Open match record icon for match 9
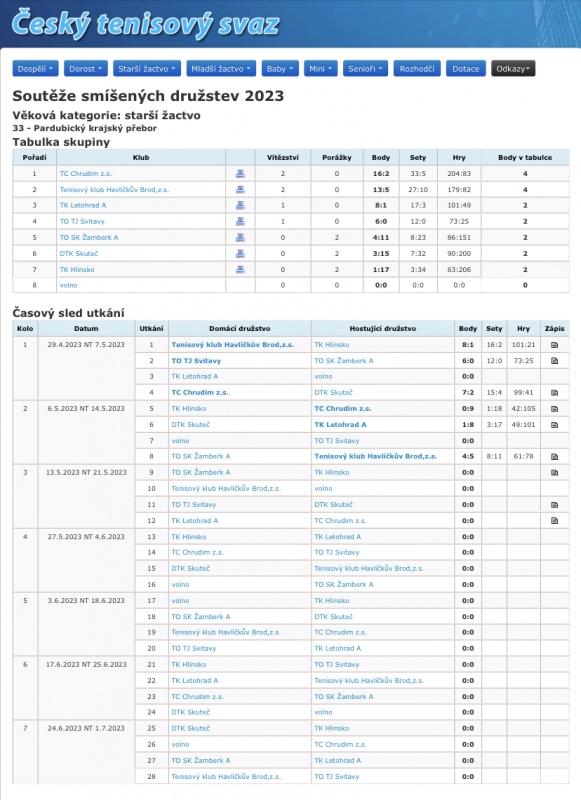The width and height of the screenshot is (581, 800). [554, 472]
